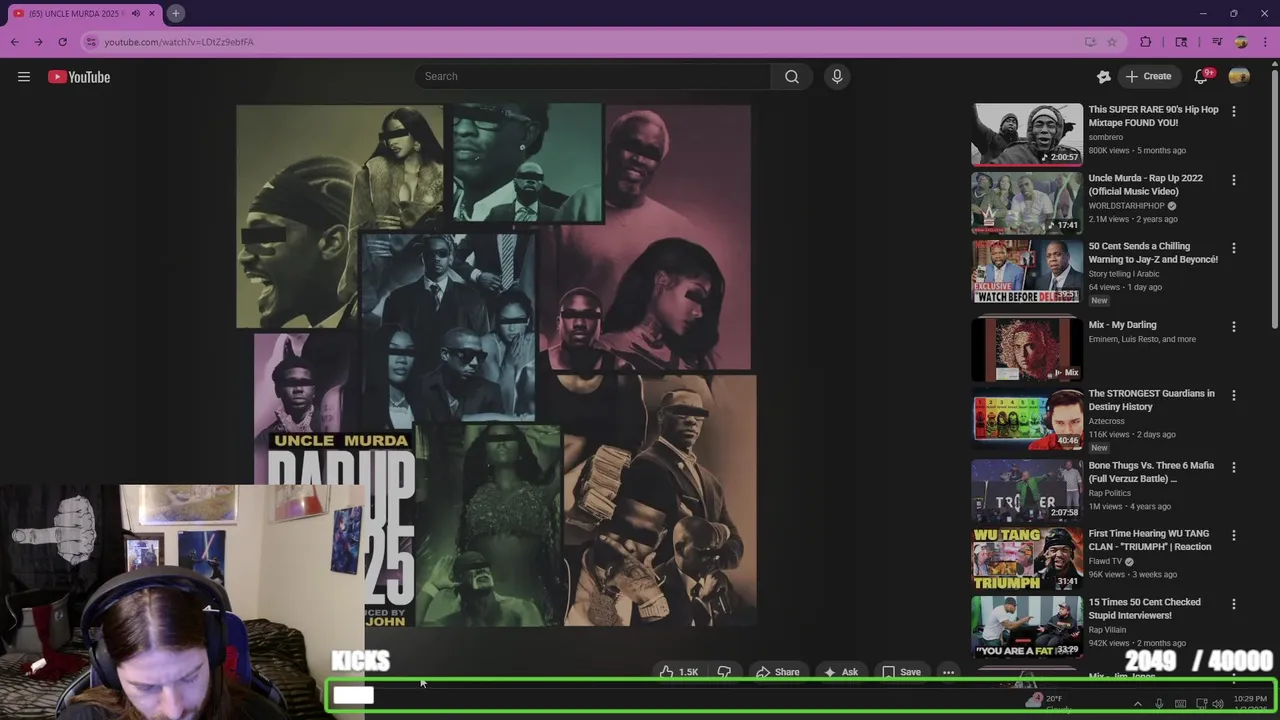Click the install/cast icon in address bar
Image resolution: width=1280 pixels, height=720 pixels.
point(1090,42)
